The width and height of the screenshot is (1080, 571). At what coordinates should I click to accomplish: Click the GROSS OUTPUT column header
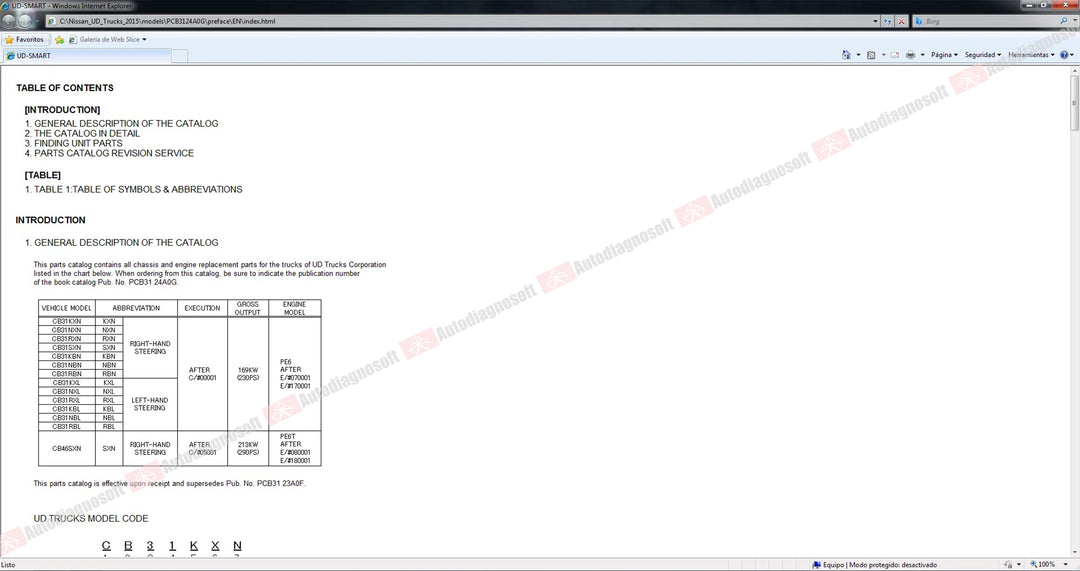pyautogui.click(x=248, y=308)
